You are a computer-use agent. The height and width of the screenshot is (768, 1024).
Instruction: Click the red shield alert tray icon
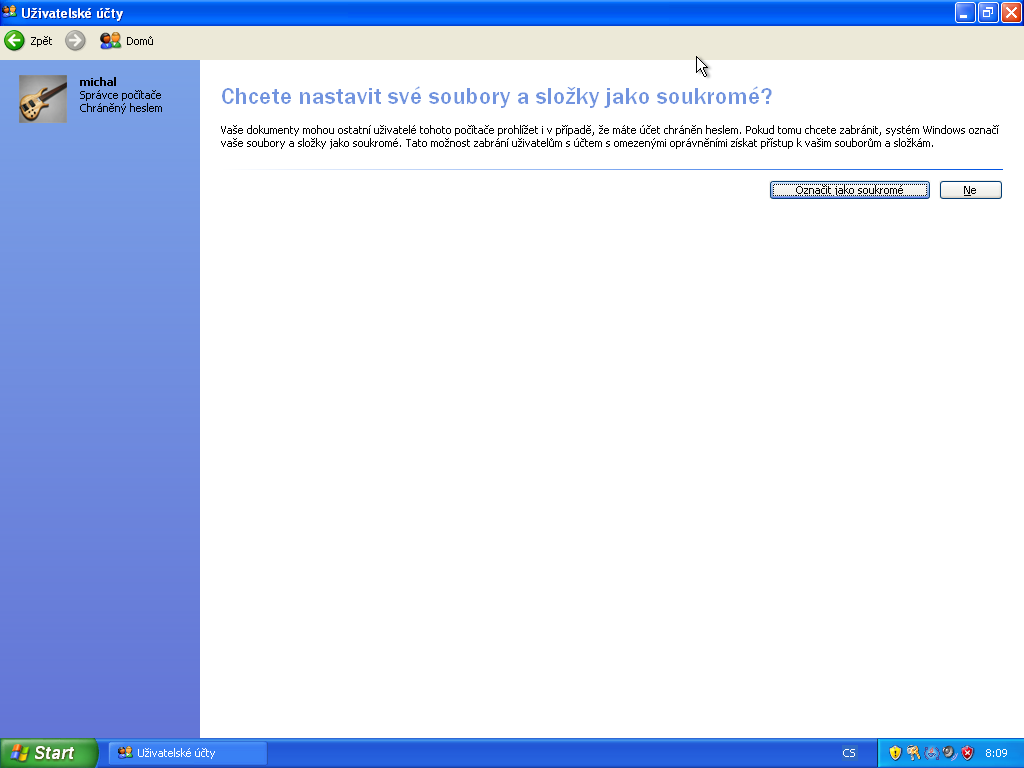click(967, 753)
